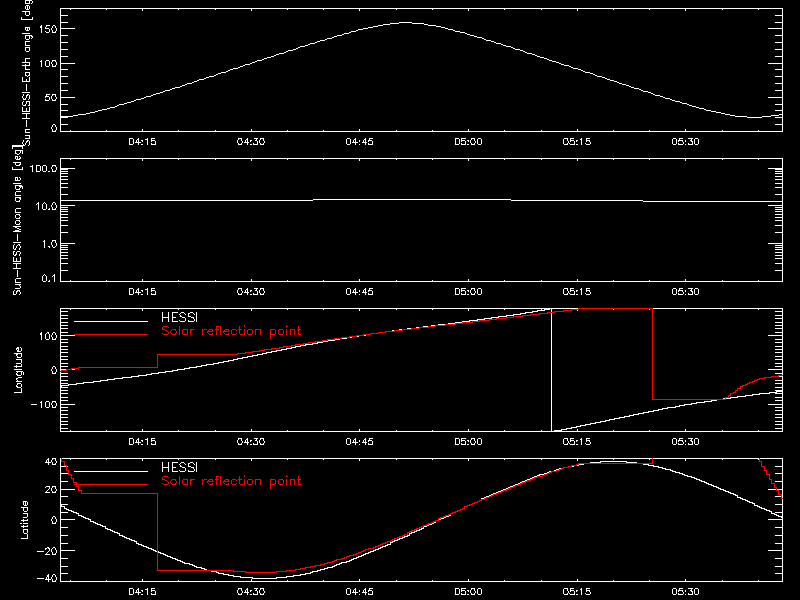800x600 pixels.
Task: Click the 100.0 tick label on Moon angle axis
Action: (43, 169)
